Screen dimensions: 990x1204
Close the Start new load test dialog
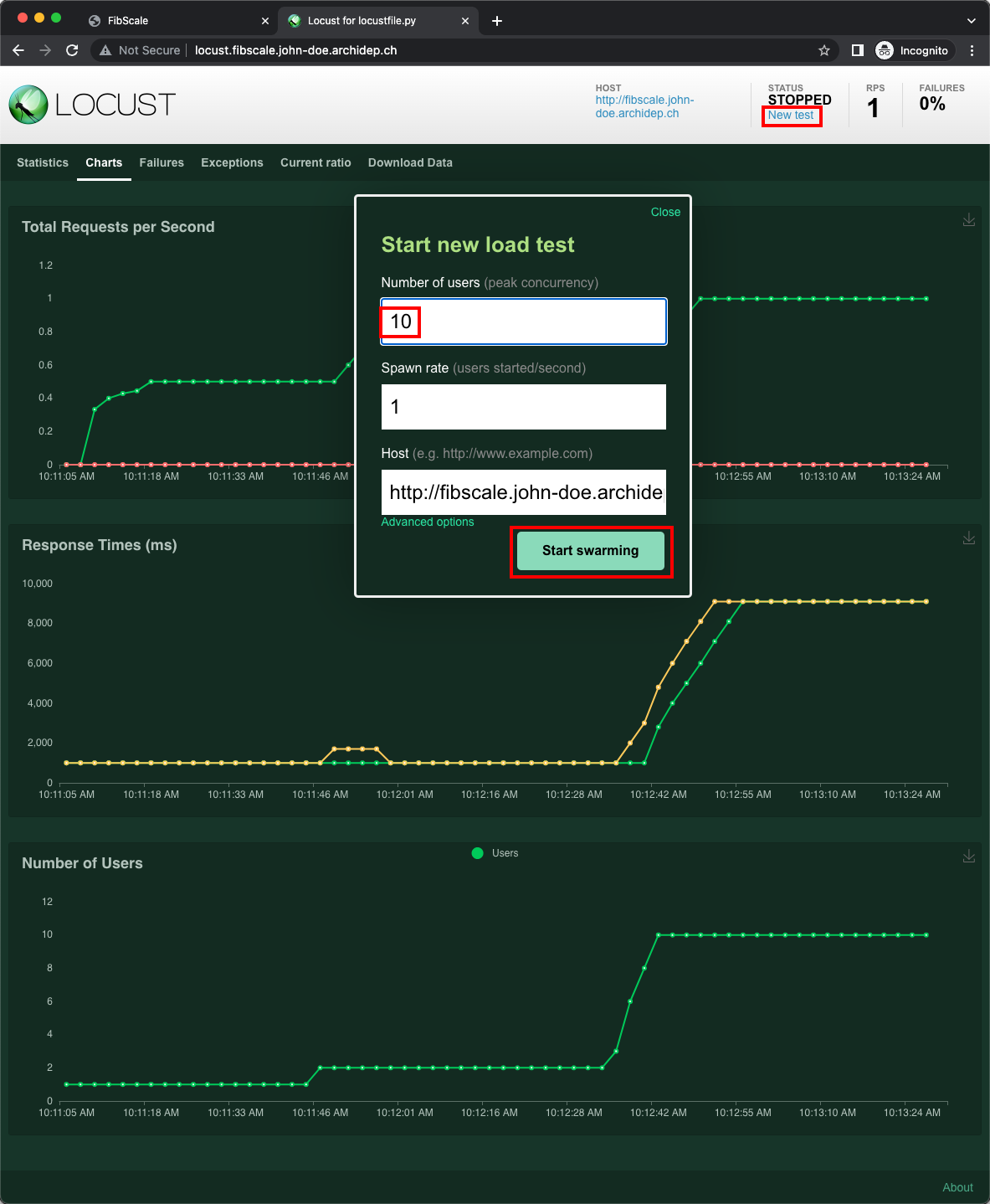click(665, 212)
